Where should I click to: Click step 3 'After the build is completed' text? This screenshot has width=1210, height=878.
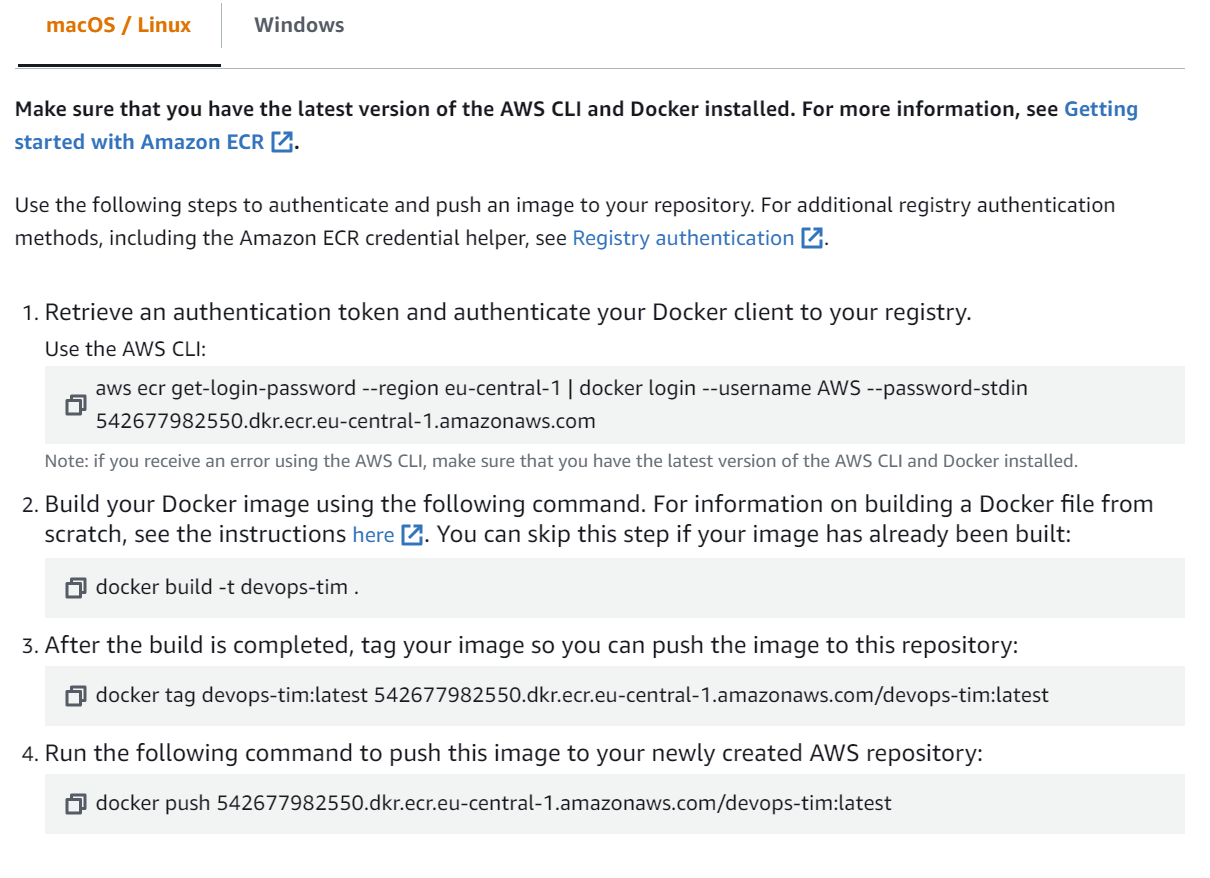531,645
